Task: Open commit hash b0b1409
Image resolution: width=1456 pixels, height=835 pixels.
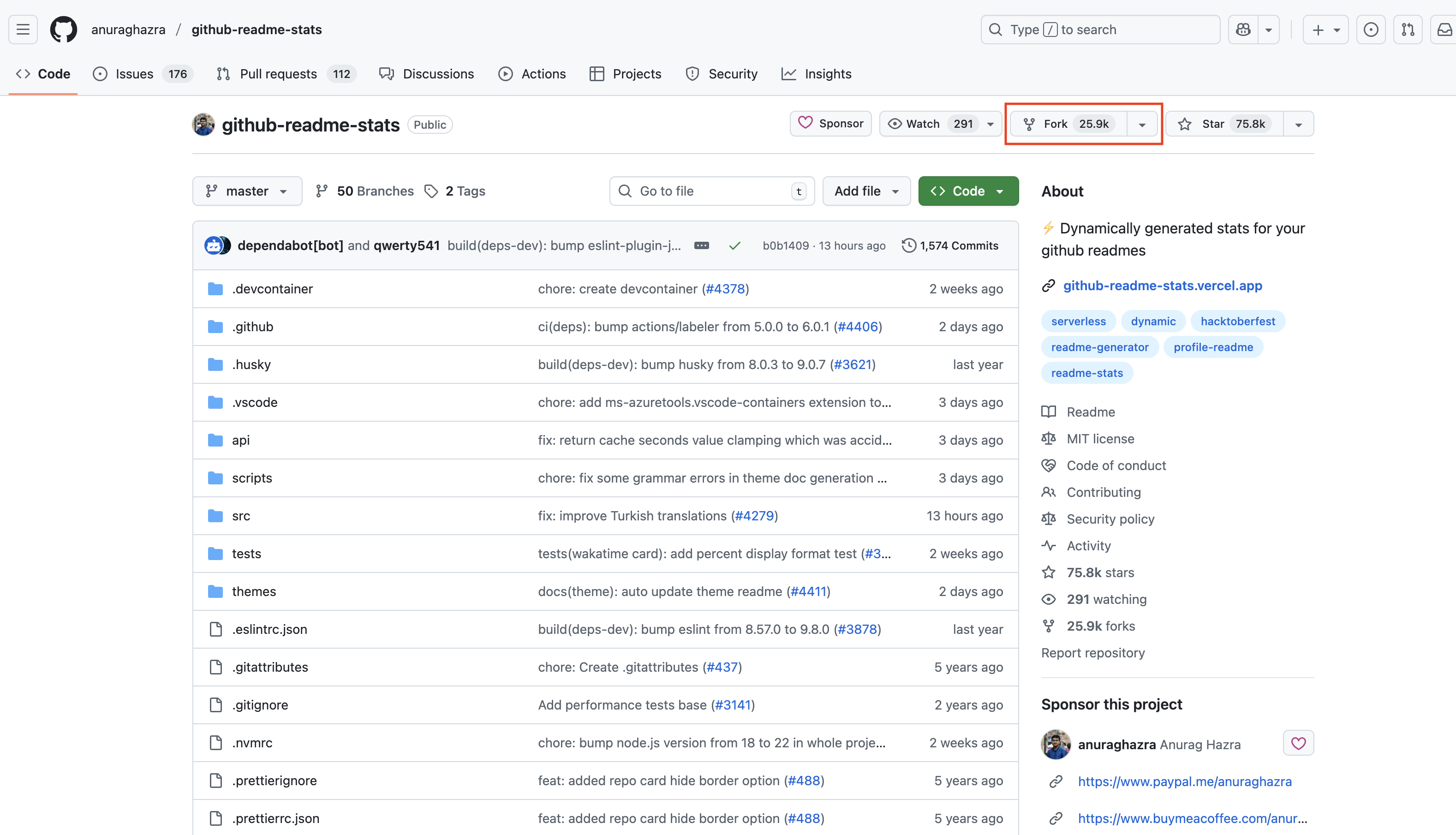Action: point(786,245)
